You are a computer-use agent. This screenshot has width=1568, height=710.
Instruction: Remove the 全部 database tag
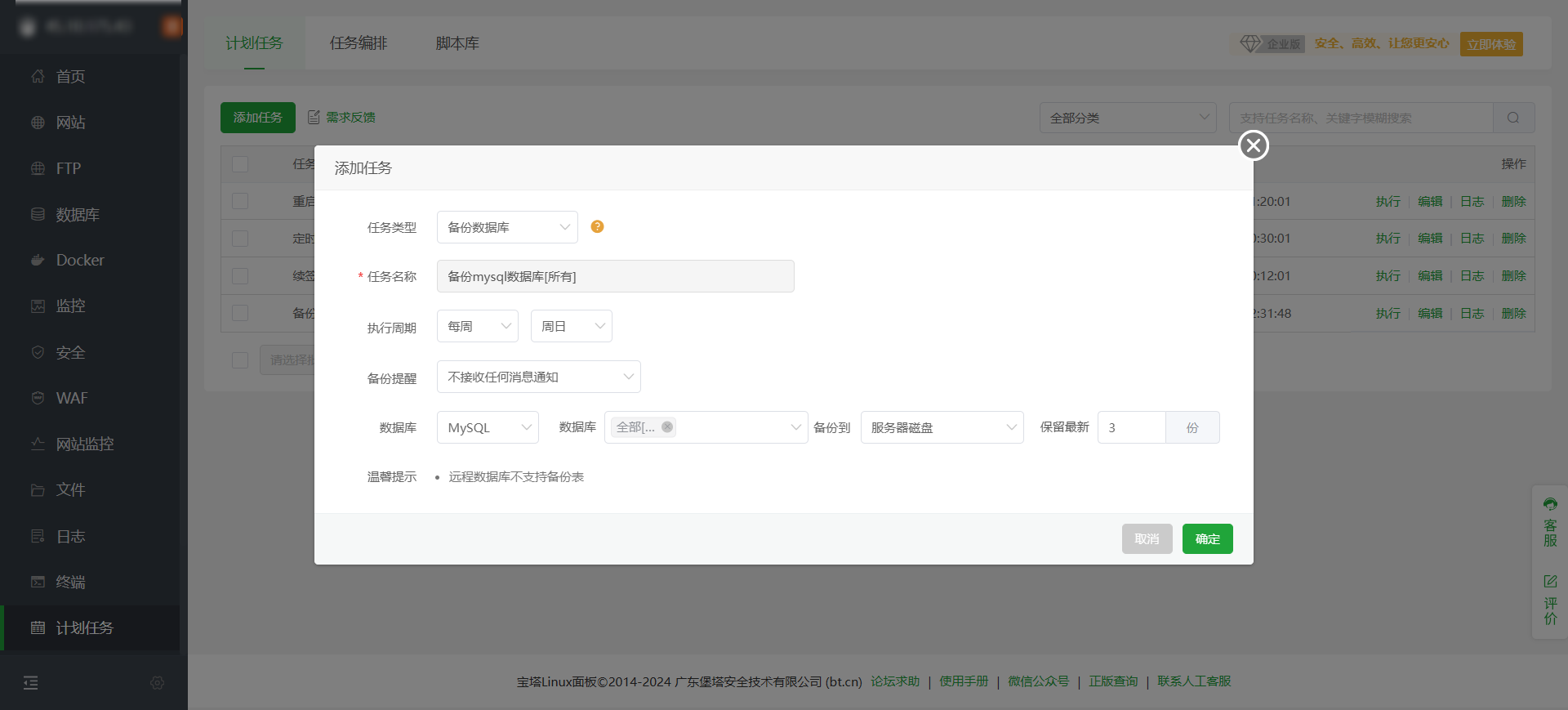pyautogui.click(x=667, y=427)
